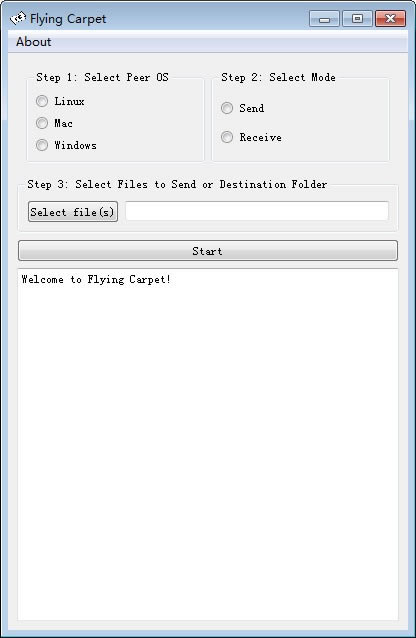Focus the file path text field
Viewport: 416px width, 638px height.
click(257, 211)
